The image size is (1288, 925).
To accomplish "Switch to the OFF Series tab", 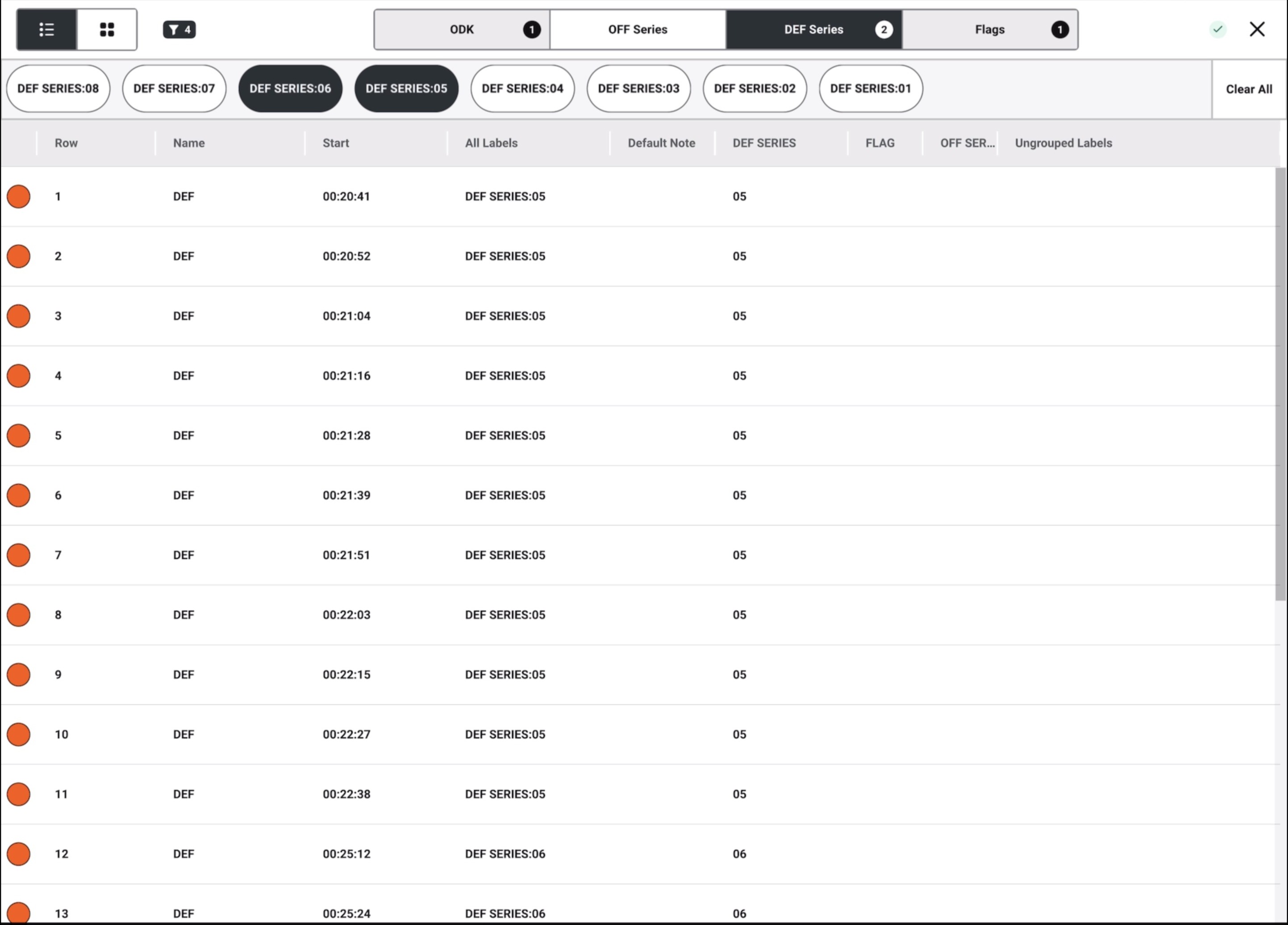I will pos(638,29).
